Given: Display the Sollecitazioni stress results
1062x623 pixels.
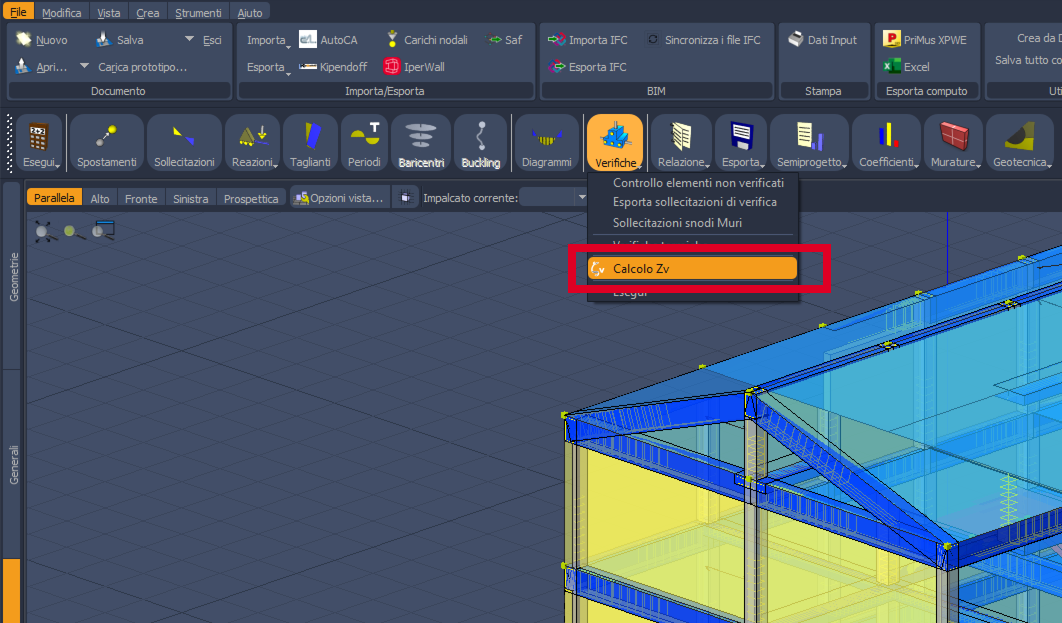Looking at the screenshot, I should 184,143.
